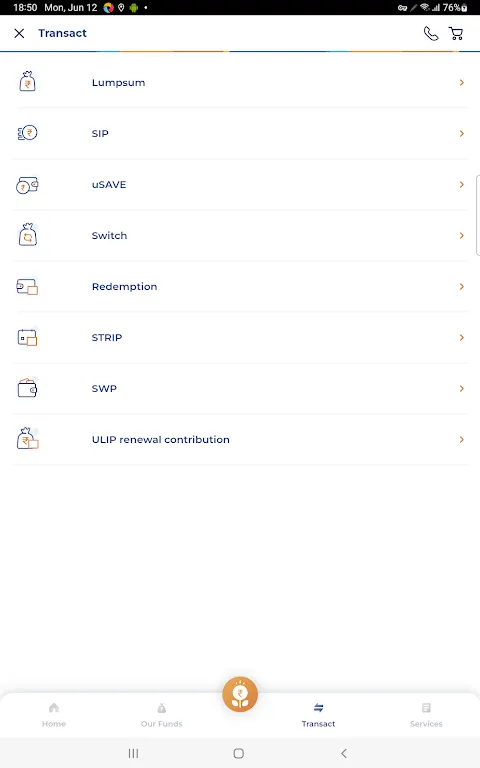This screenshot has width=480, height=768.
Task: Expand the uSAVE row chevron
Action: 461,184
